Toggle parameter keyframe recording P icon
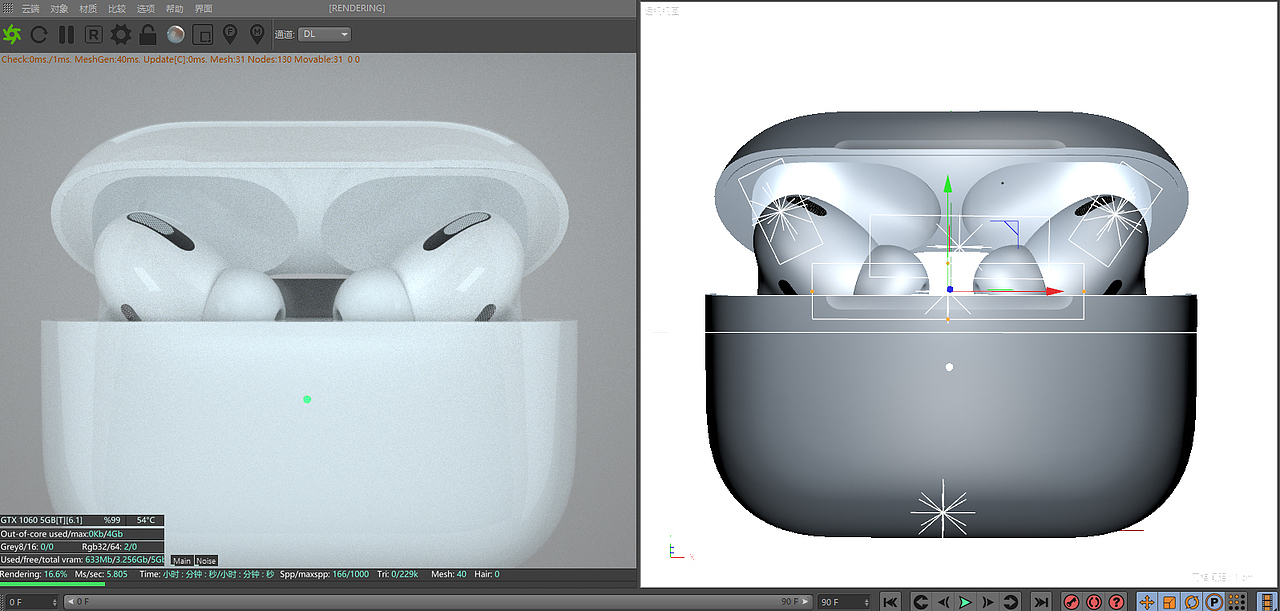1280x611 pixels. (x=1214, y=602)
